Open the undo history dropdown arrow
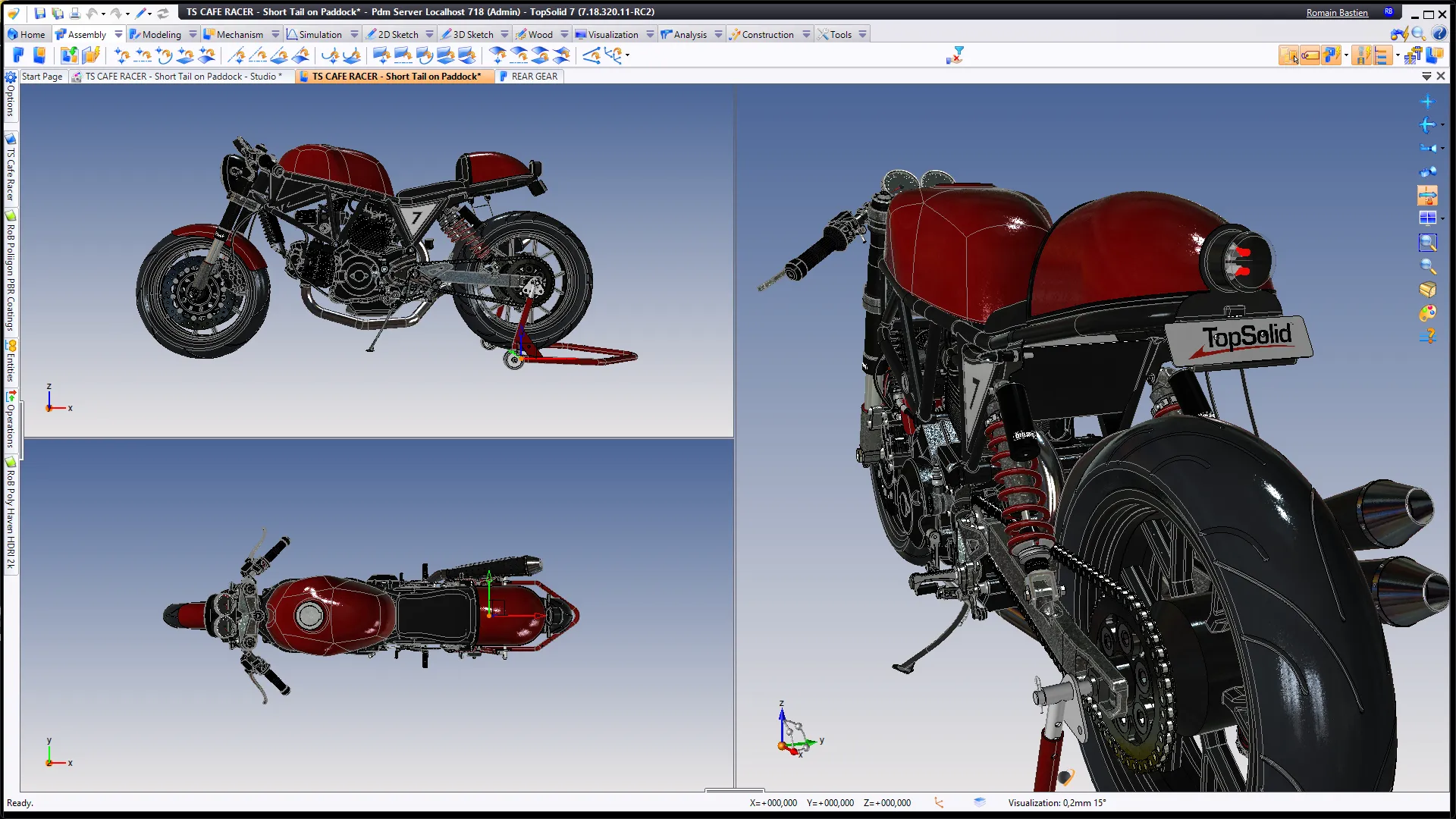Image resolution: width=1456 pixels, height=819 pixels. coord(103,13)
